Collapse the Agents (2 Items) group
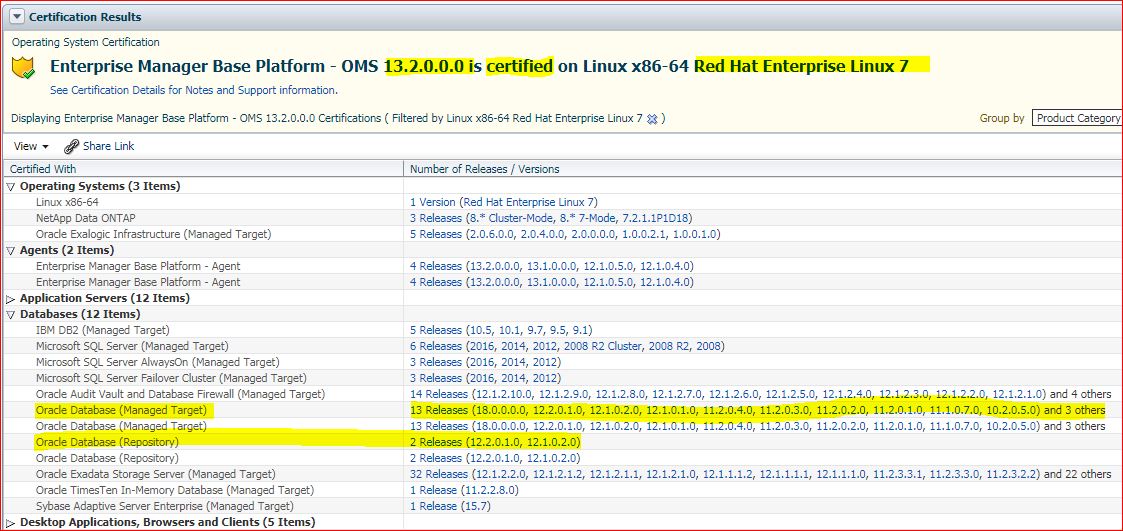Viewport: 1123px width, 531px height. [x=12, y=250]
